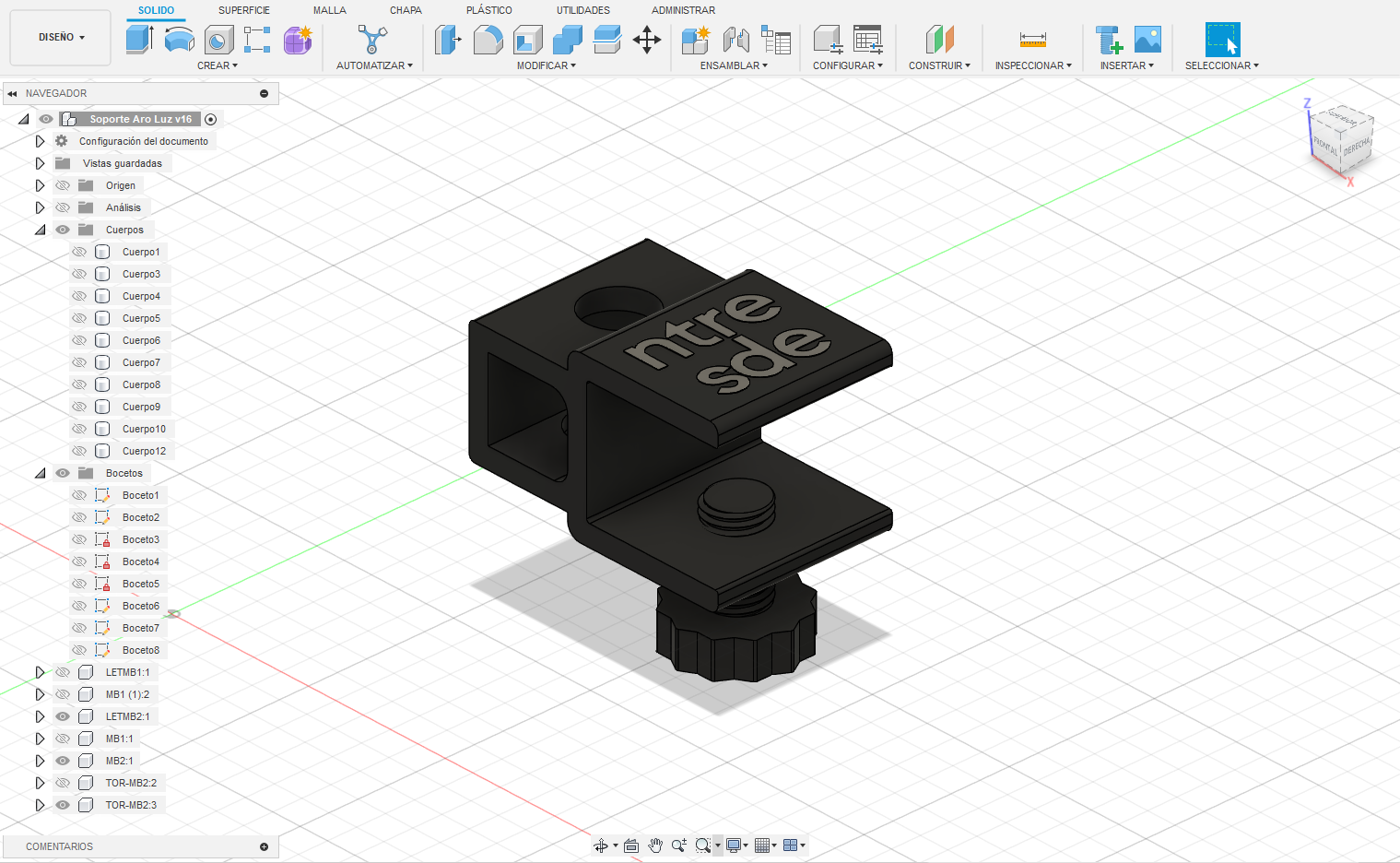Viewport: 1400px width, 863px height.
Task: Select Boceto7 in the browser tree
Action: pyautogui.click(x=141, y=628)
